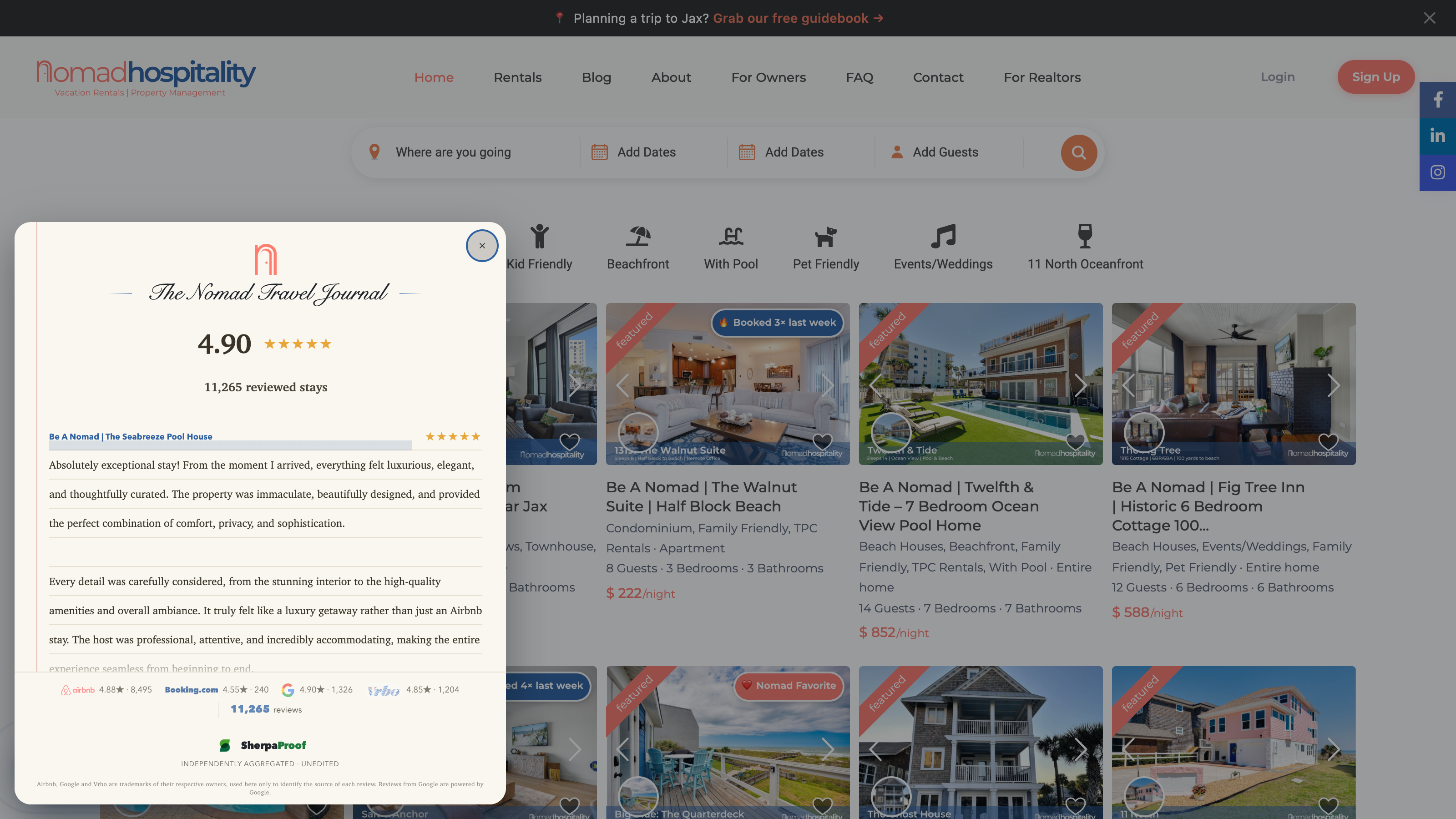Select the Pet Friendly category icon
The height and width of the screenshot is (819, 1456).
(825, 236)
